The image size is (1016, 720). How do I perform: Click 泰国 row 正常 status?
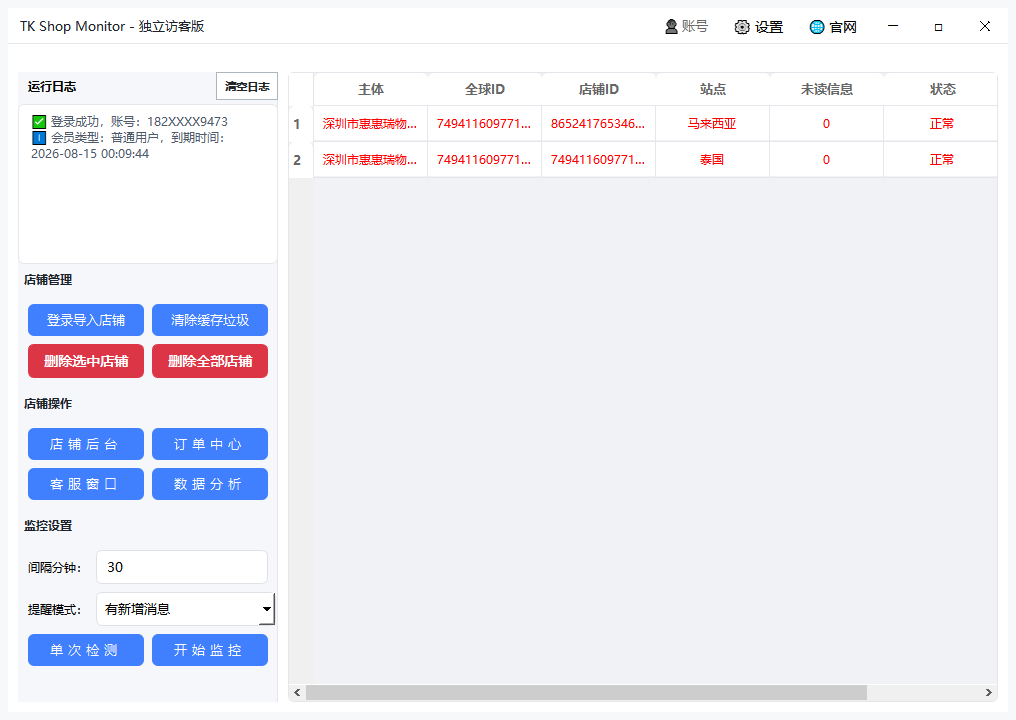941,159
